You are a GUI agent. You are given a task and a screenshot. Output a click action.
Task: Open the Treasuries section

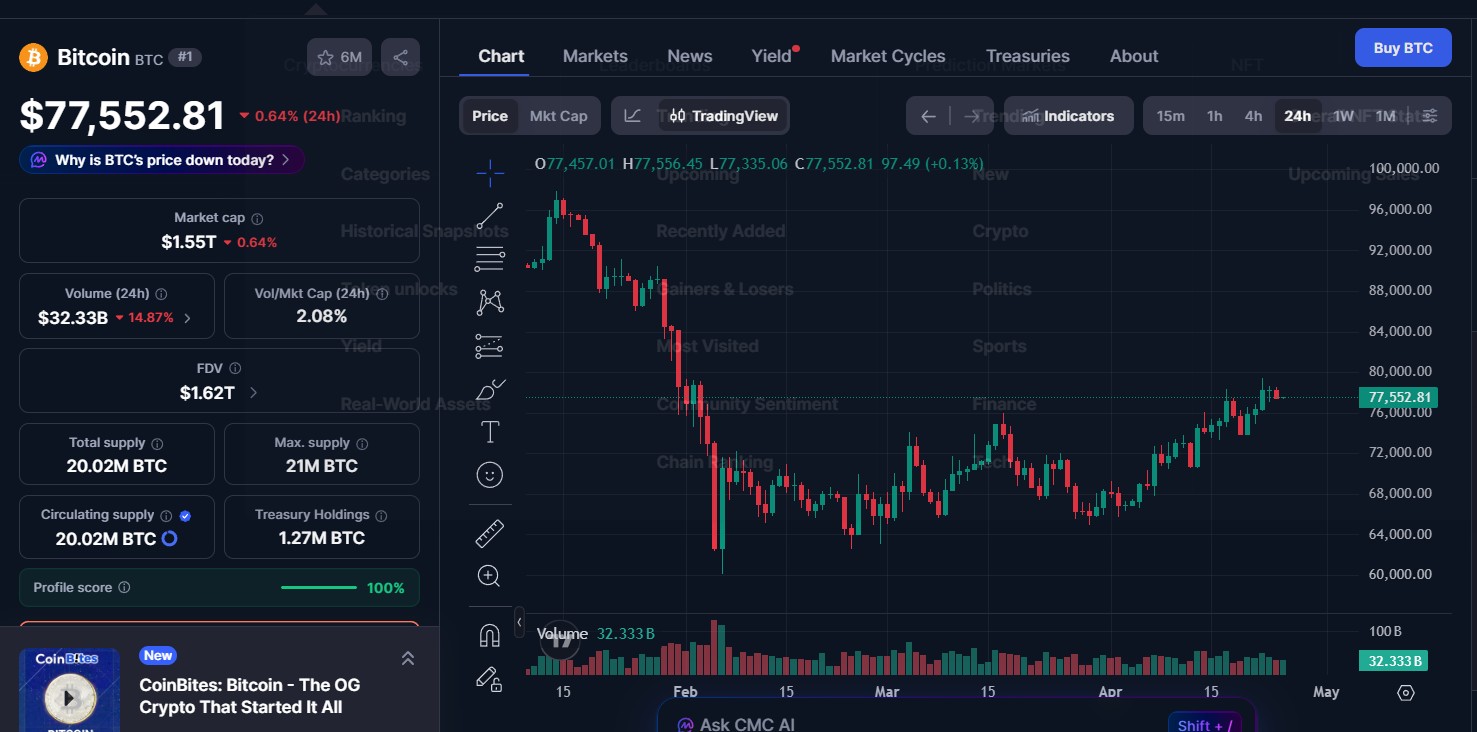click(x=1028, y=56)
